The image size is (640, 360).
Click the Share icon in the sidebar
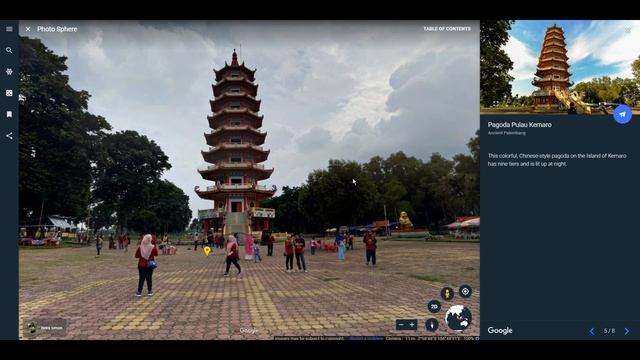click(9, 136)
